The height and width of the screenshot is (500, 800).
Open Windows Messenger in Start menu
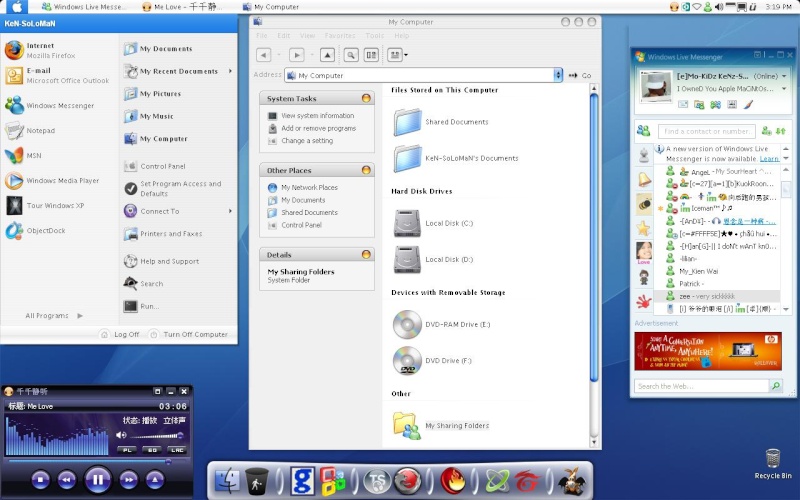click(50, 105)
